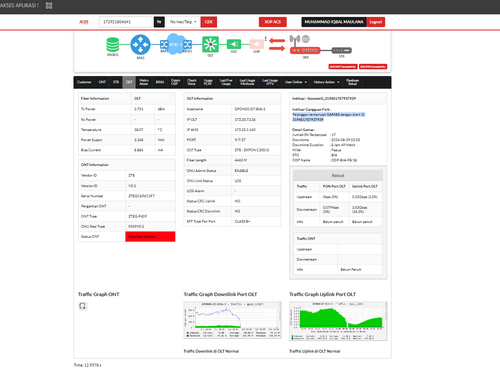Select the IP OLT address value

[x=245, y=119]
